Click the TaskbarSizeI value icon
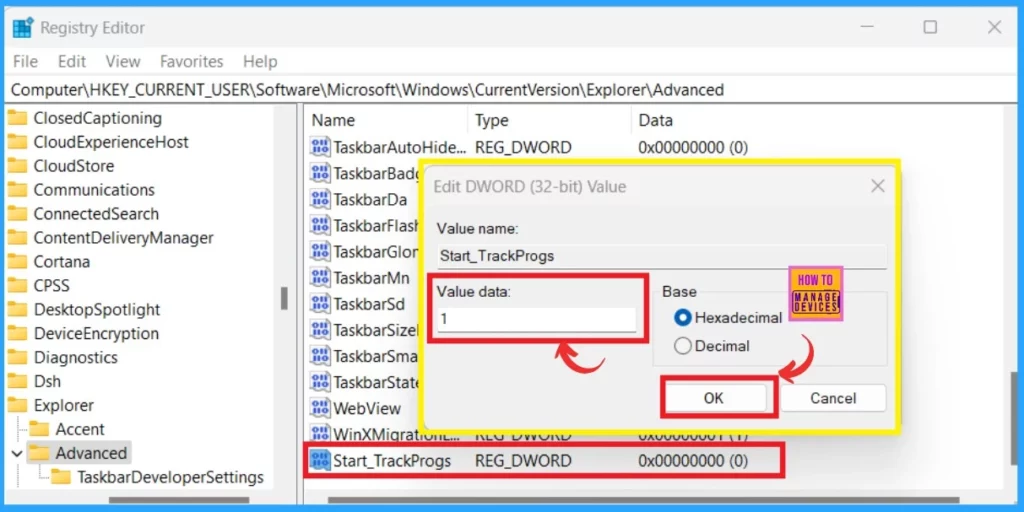 320,330
